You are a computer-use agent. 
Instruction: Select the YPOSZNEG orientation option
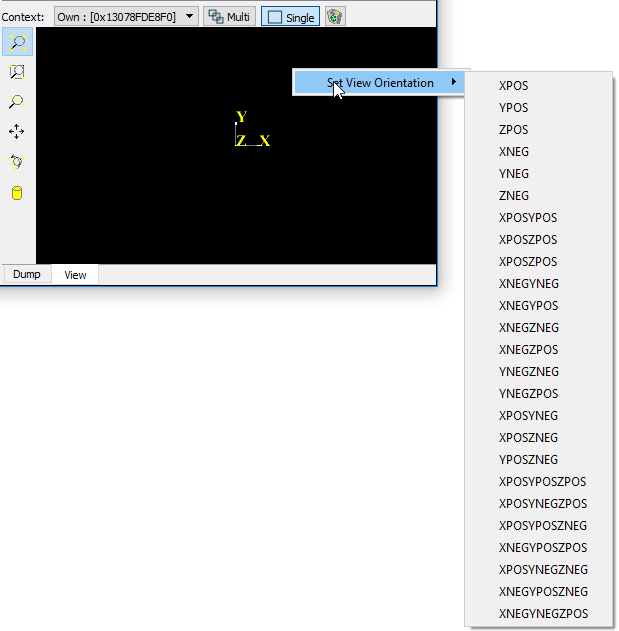pos(528,460)
